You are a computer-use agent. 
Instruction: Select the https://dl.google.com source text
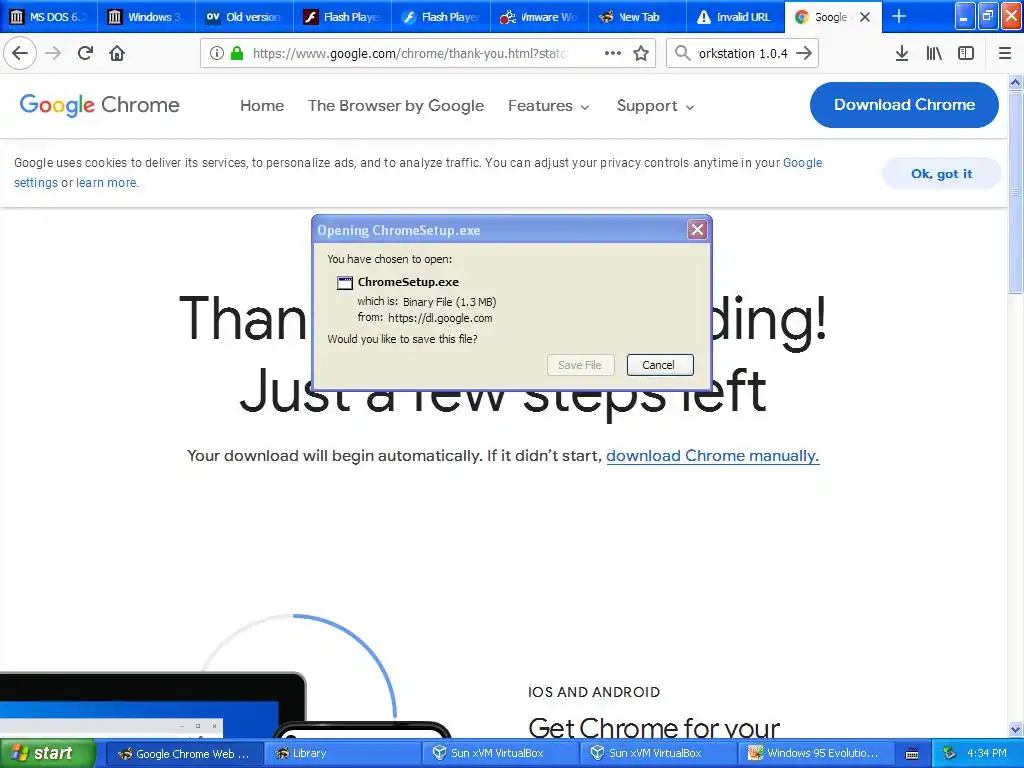click(440, 318)
